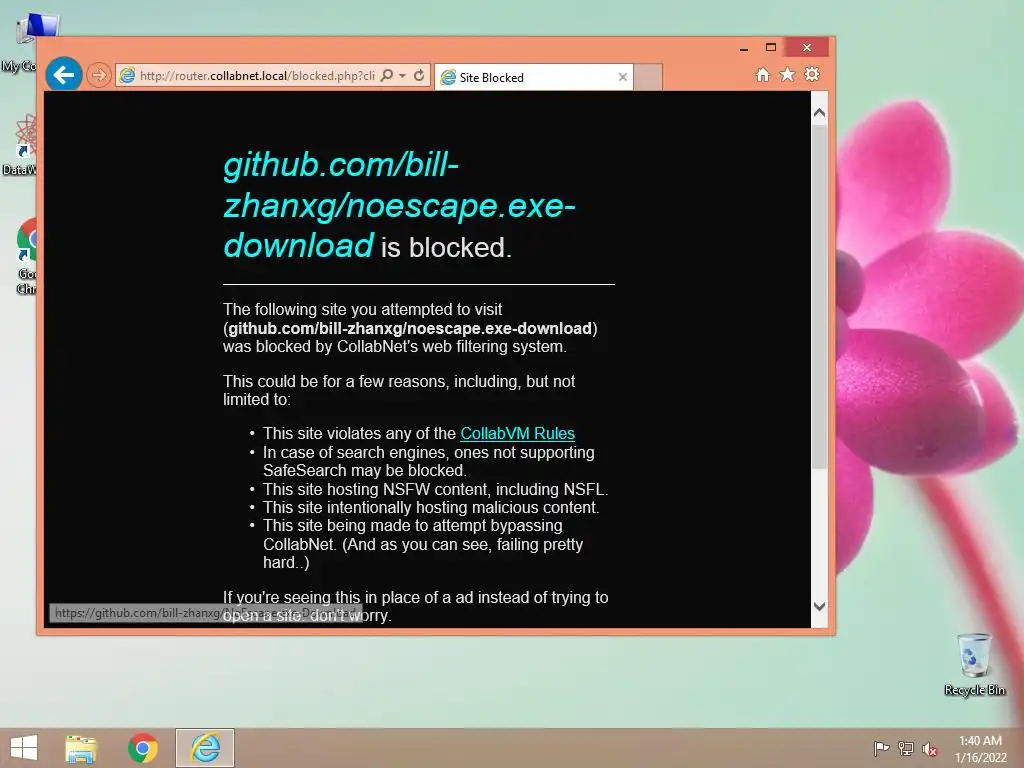The width and height of the screenshot is (1024, 768).
Task: Click the taskbar clock showing 1:40 AM
Action: (980, 749)
